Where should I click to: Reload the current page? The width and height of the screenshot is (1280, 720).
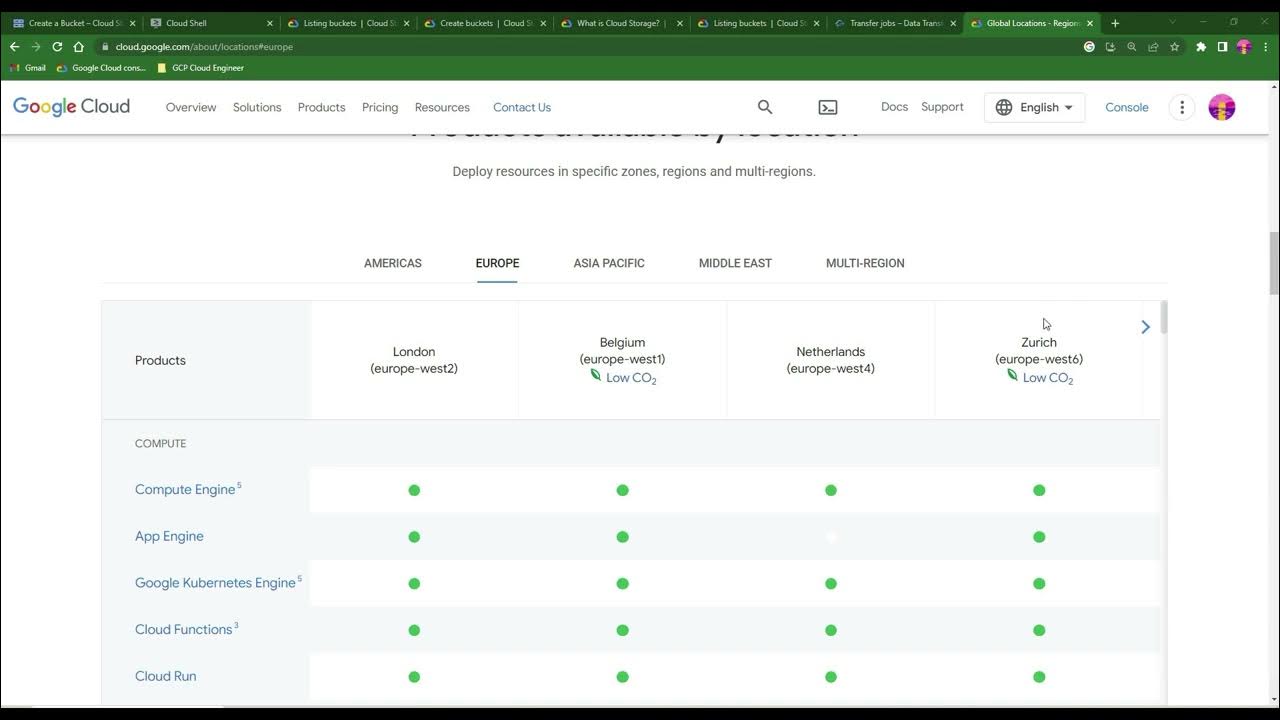pyautogui.click(x=57, y=46)
